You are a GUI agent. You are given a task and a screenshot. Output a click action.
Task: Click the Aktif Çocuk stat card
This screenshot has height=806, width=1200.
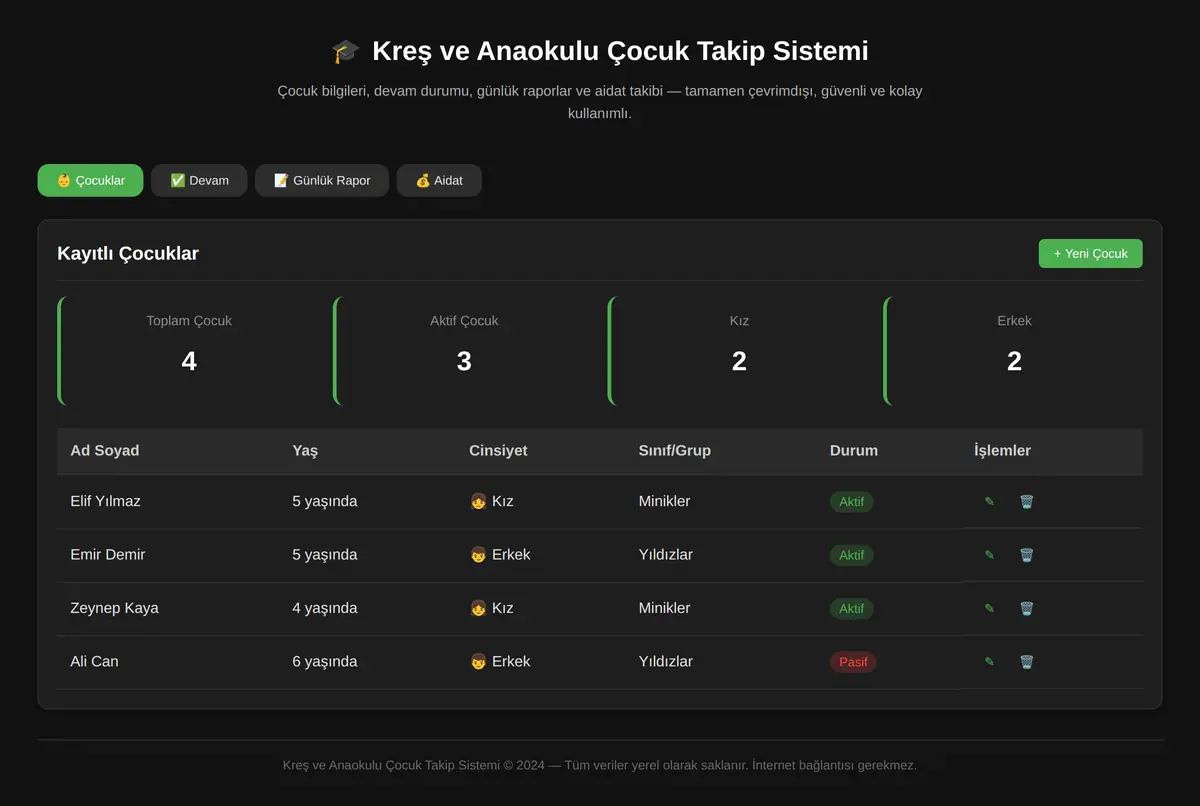[x=464, y=351]
